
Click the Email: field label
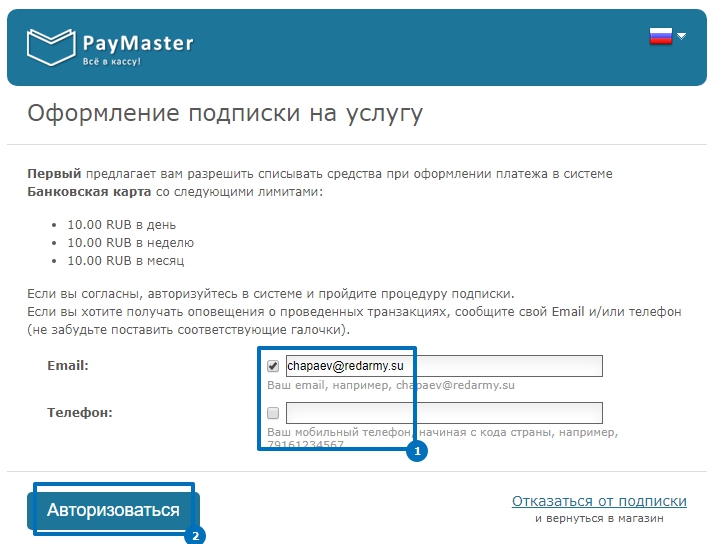pos(68,366)
